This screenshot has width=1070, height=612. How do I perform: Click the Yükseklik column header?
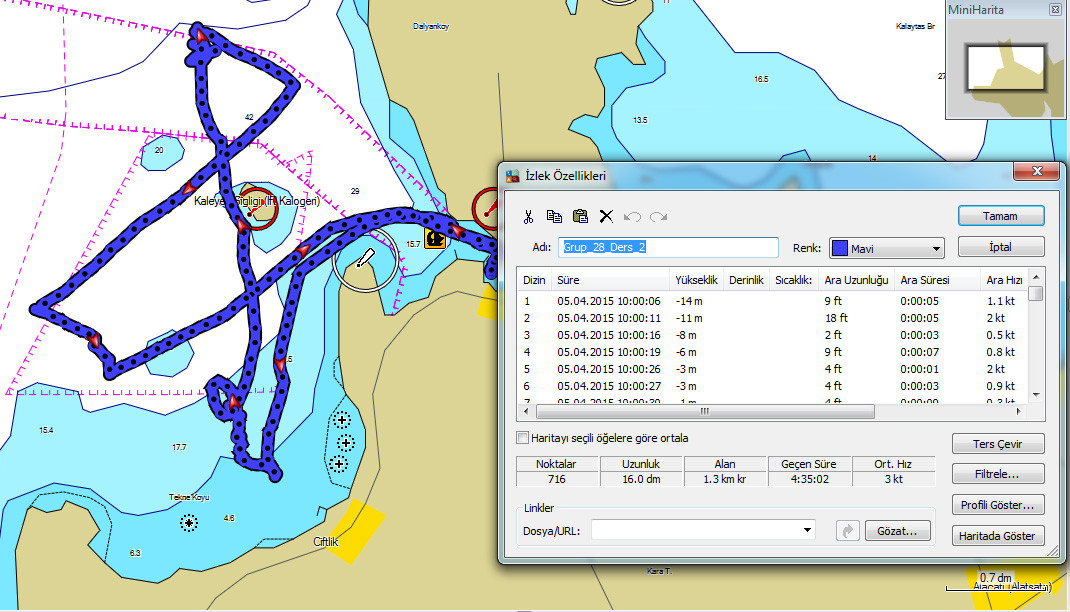click(696, 280)
